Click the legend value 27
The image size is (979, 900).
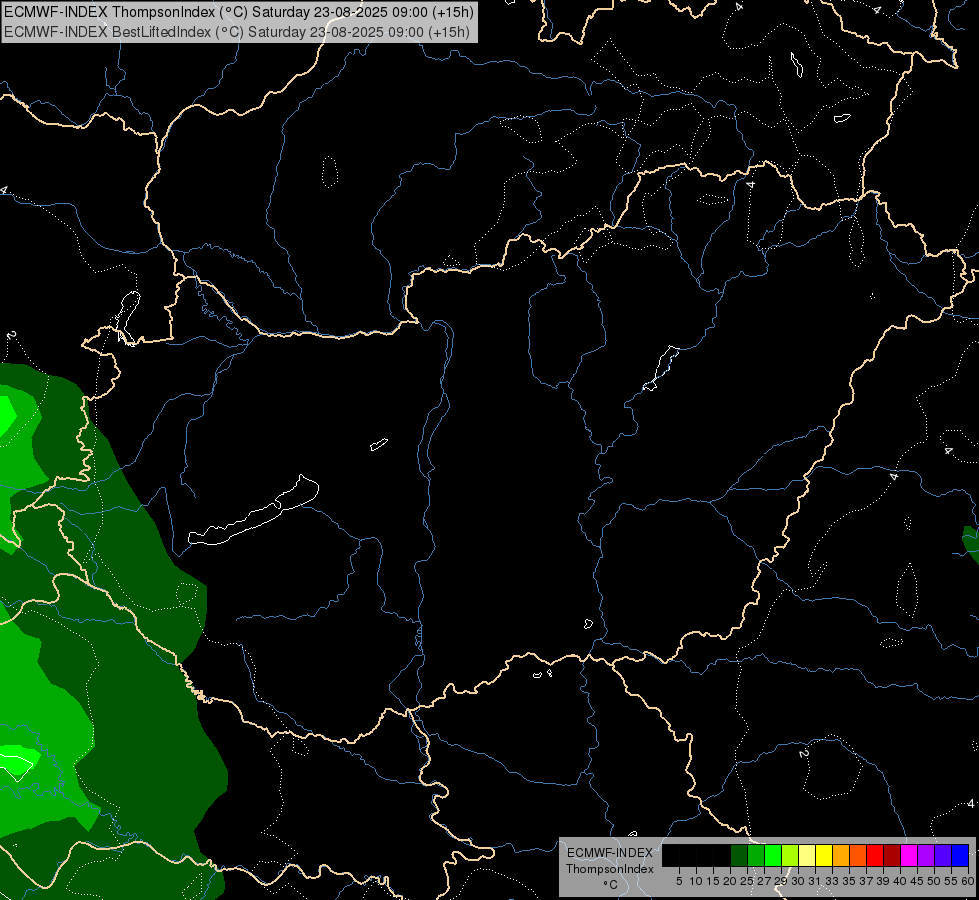[764, 881]
